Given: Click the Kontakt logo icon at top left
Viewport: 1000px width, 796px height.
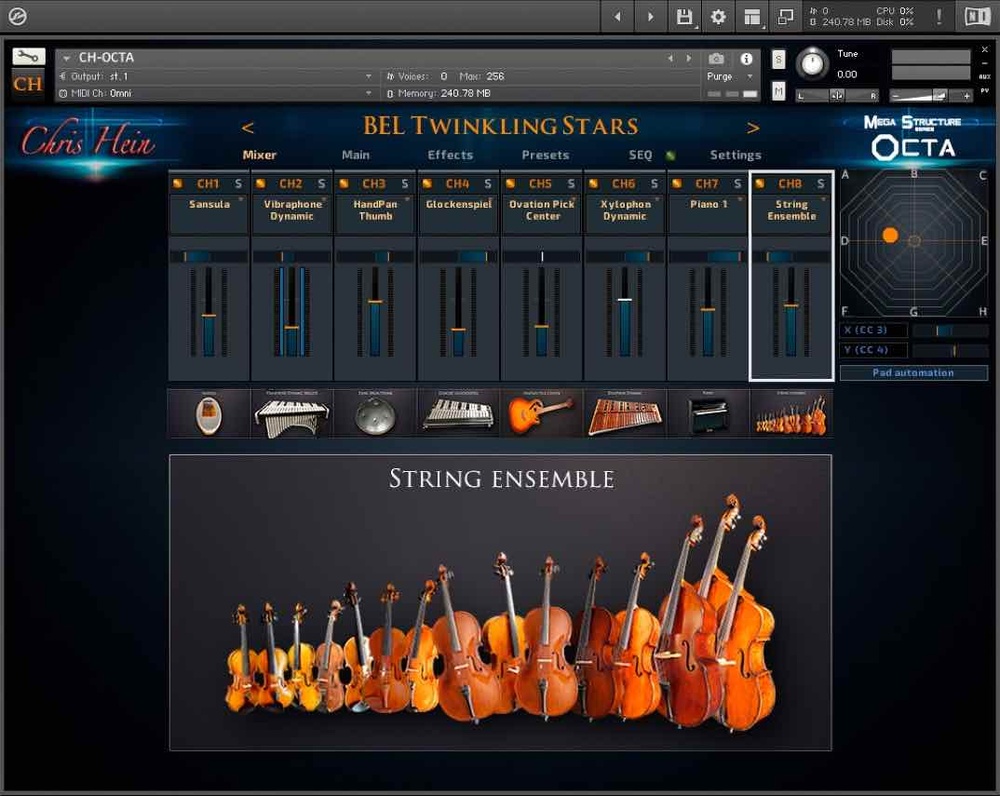Looking at the screenshot, I should (17, 16).
